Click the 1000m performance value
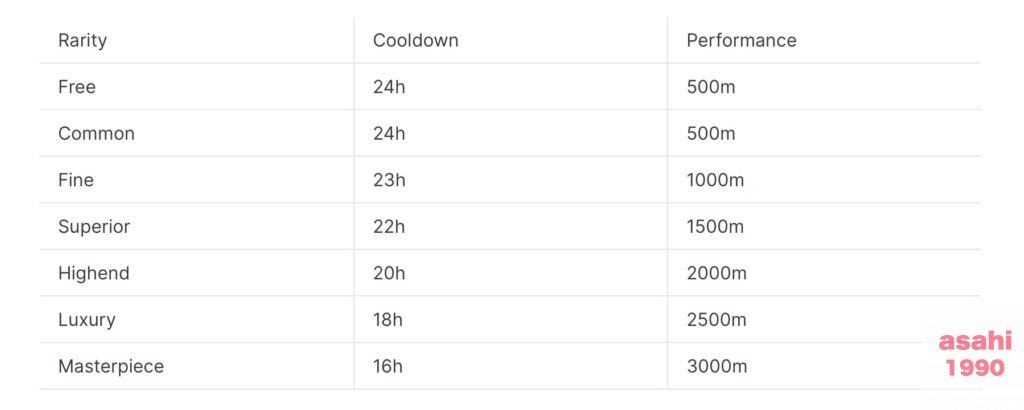Screen dimensions: 1024x410 tap(715, 180)
